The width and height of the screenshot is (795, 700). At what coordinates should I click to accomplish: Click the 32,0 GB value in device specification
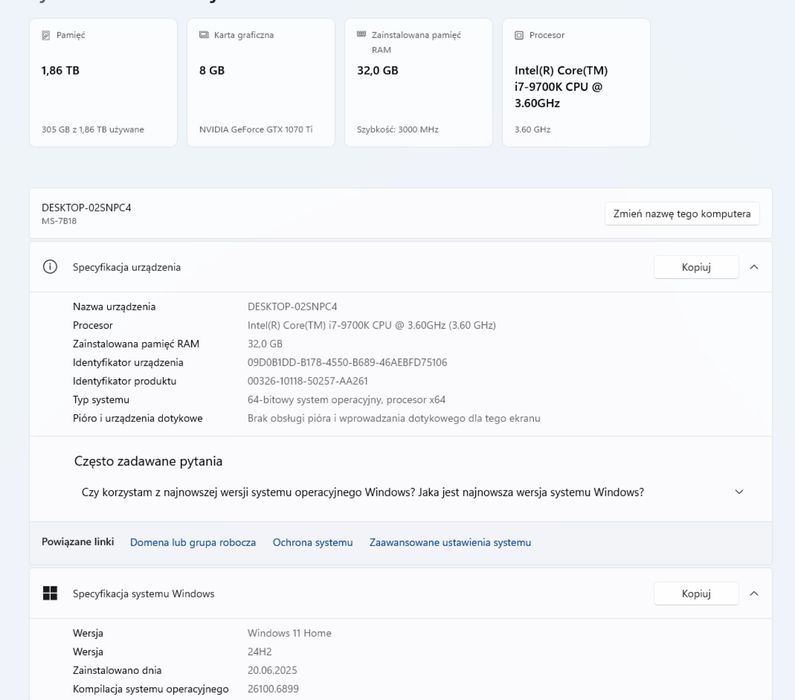pyautogui.click(x=265, y=344)
